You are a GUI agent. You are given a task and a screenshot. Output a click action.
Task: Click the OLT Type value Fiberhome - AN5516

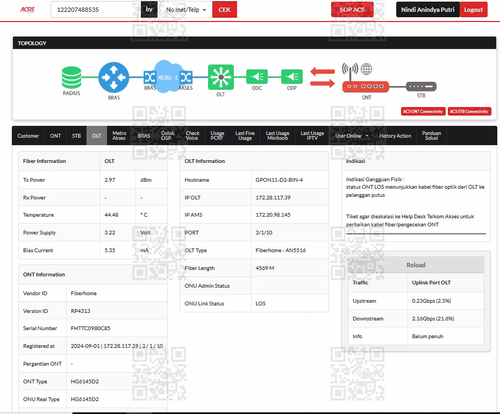[x=281, y=250]
